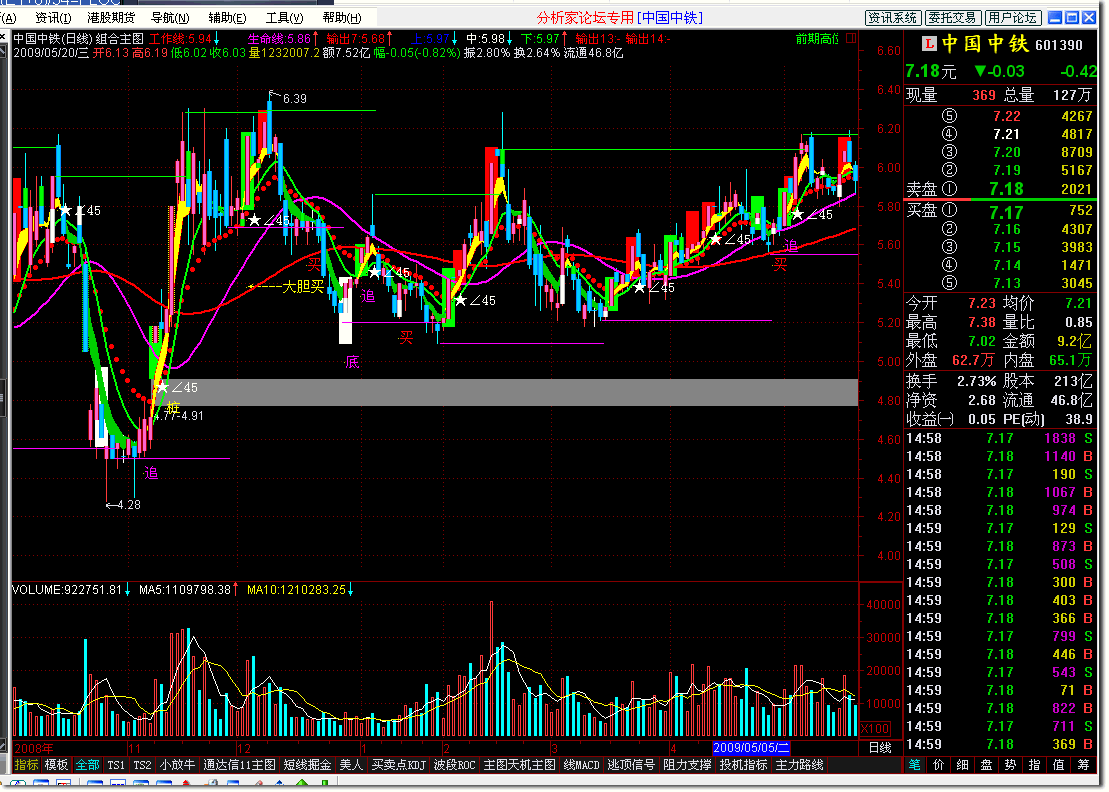Image resolution: width=1109 pixels, height=792 pixels.
Task: Open the 辅助(E) menu
Action: (x=227, y=18)
